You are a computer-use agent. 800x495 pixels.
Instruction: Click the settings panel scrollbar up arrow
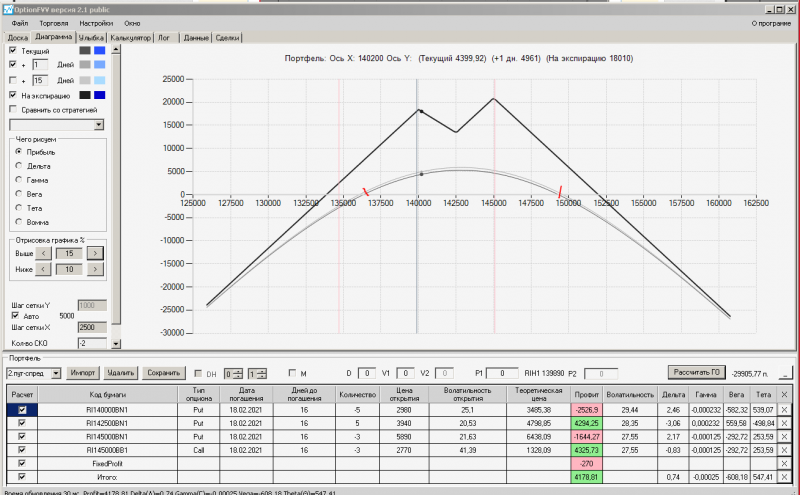[x=116, y=49]
